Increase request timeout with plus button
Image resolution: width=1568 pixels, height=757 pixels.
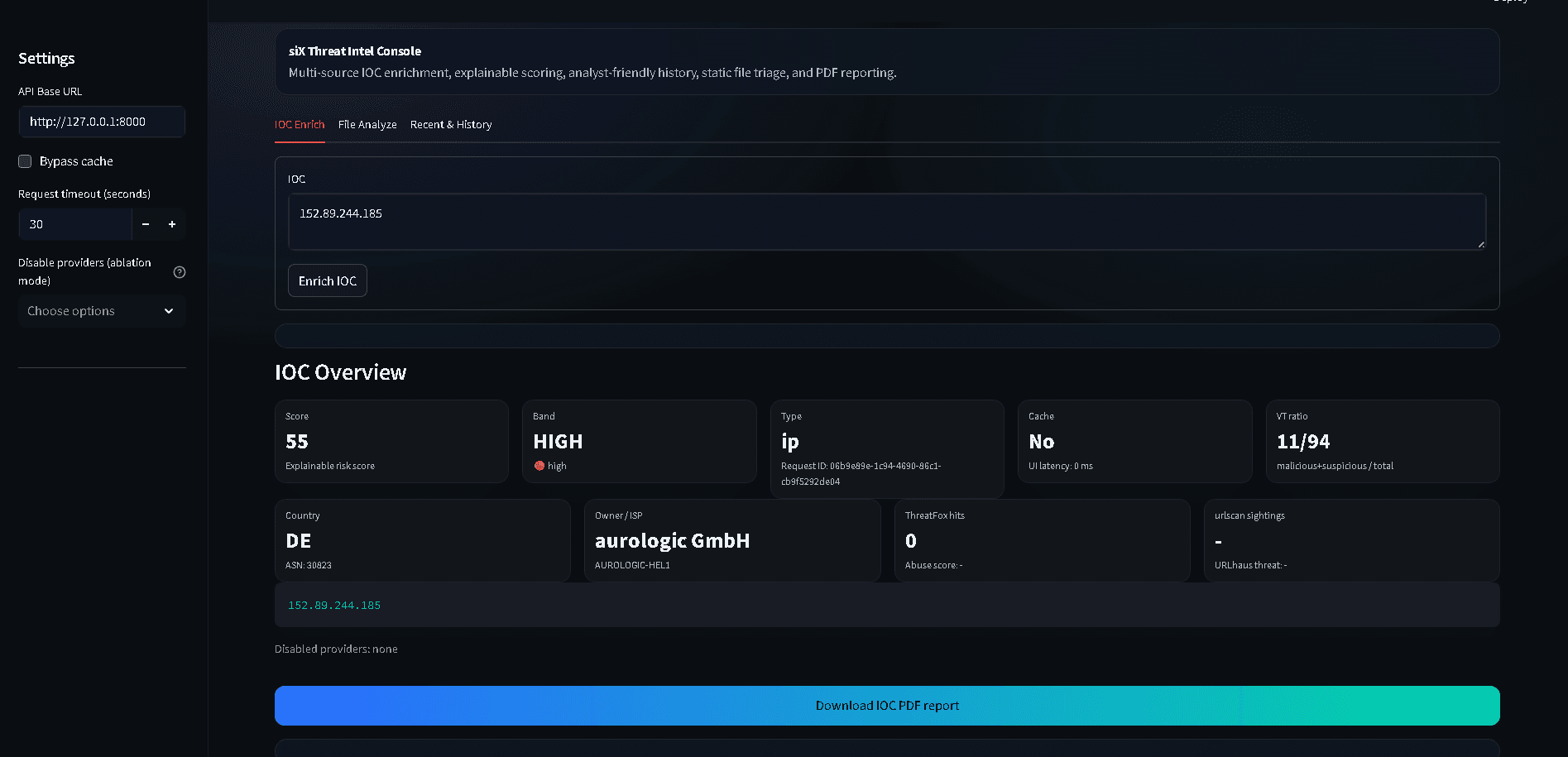(172, 224)
